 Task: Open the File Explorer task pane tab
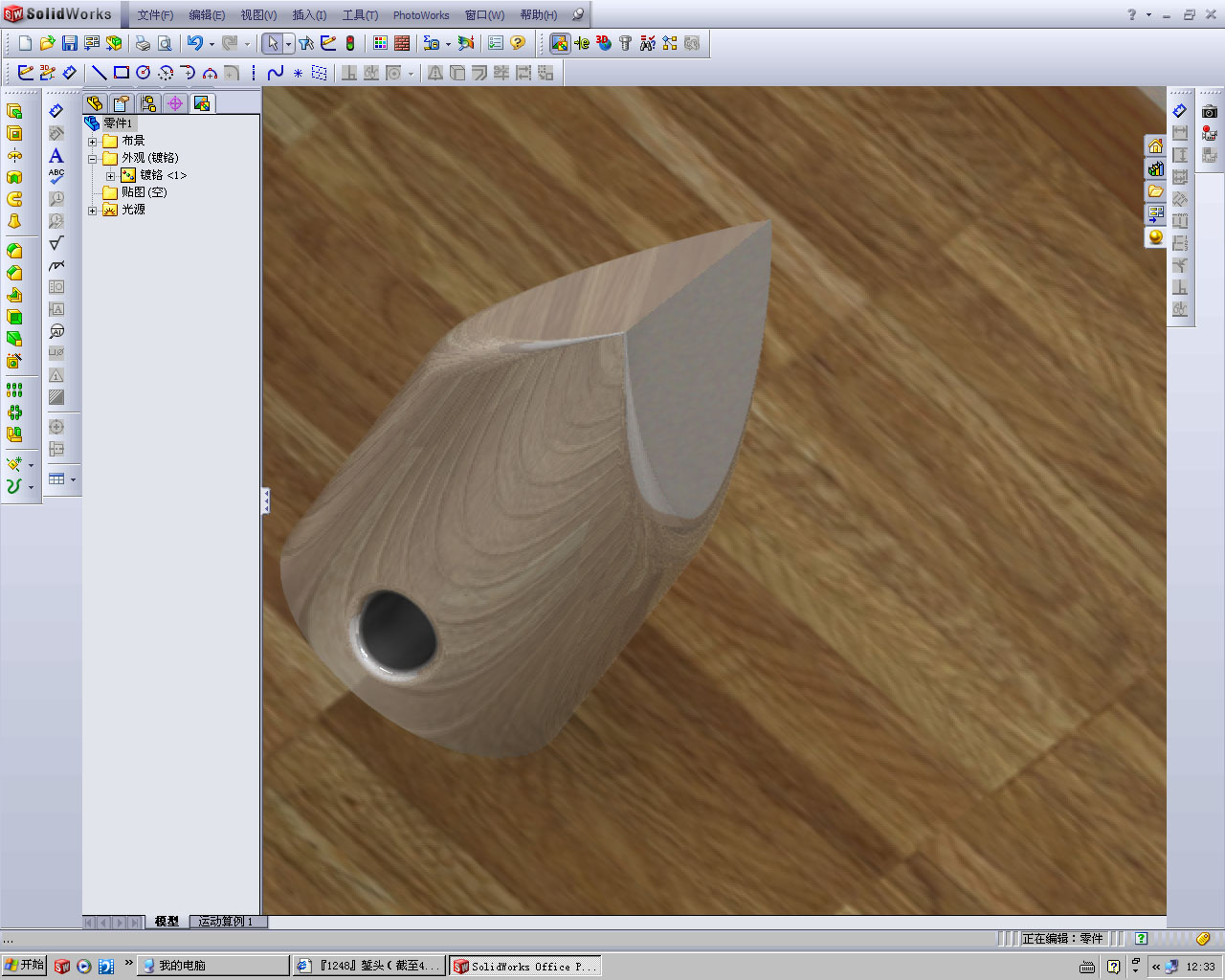(x=1156, y=191)
